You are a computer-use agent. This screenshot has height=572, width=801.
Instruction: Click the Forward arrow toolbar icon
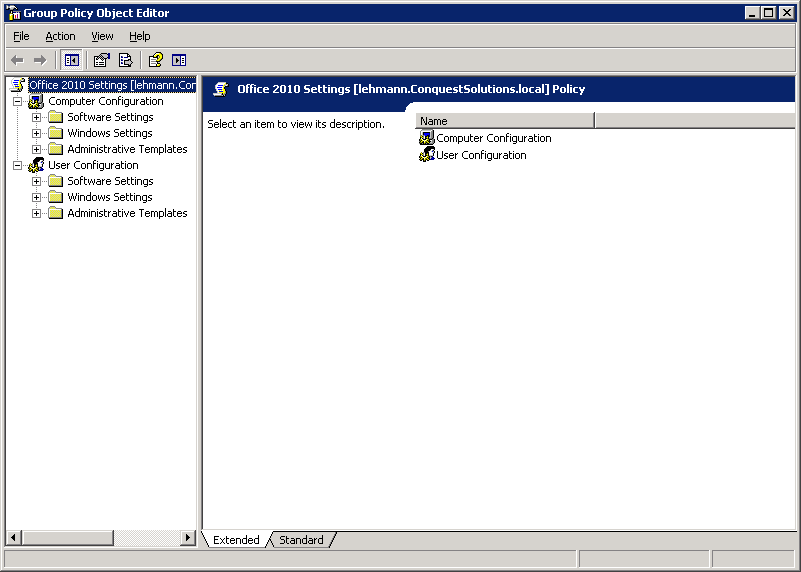40,60
